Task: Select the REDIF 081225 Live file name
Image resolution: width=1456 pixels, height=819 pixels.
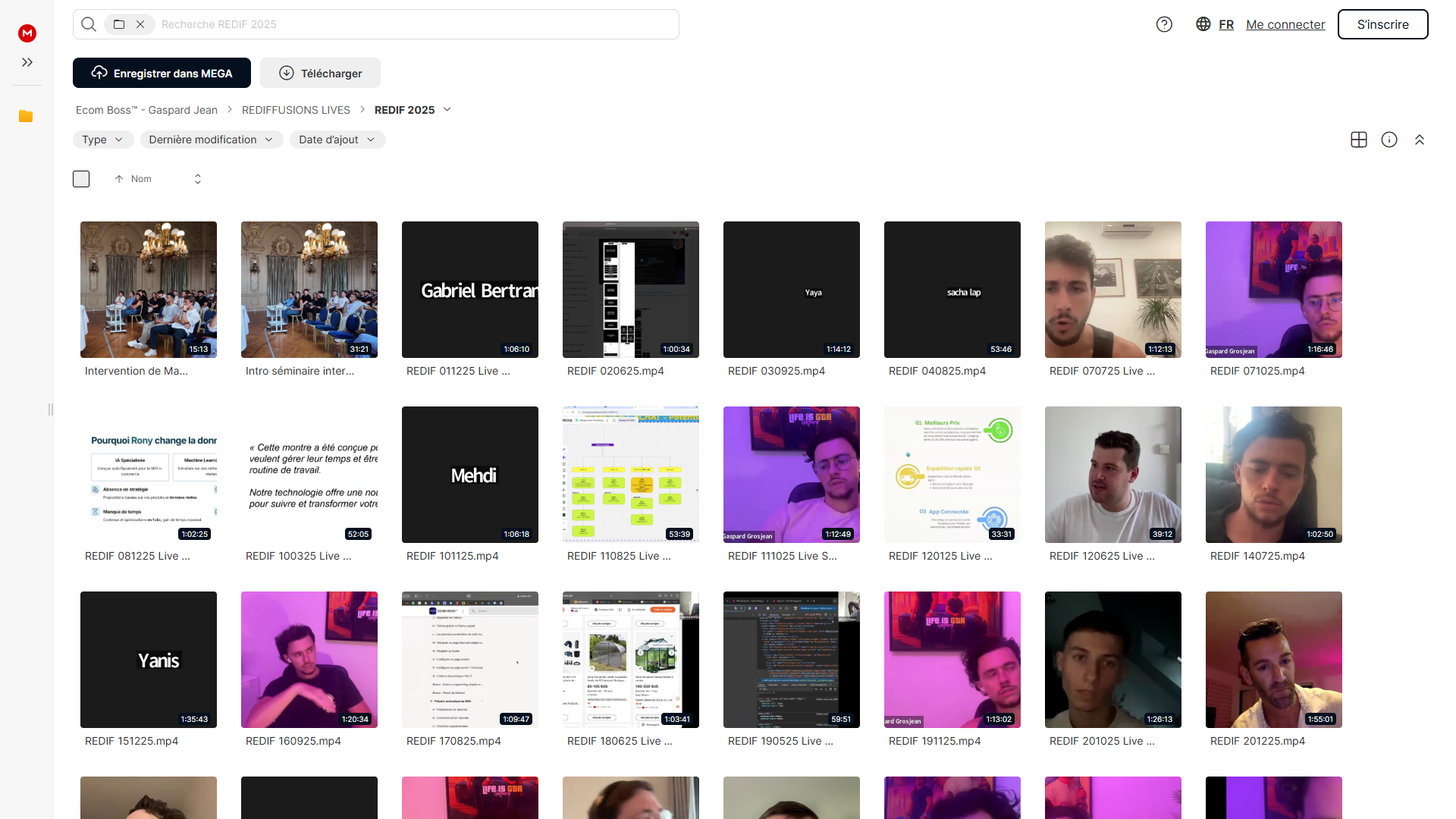Action: (x=137, y=556)
